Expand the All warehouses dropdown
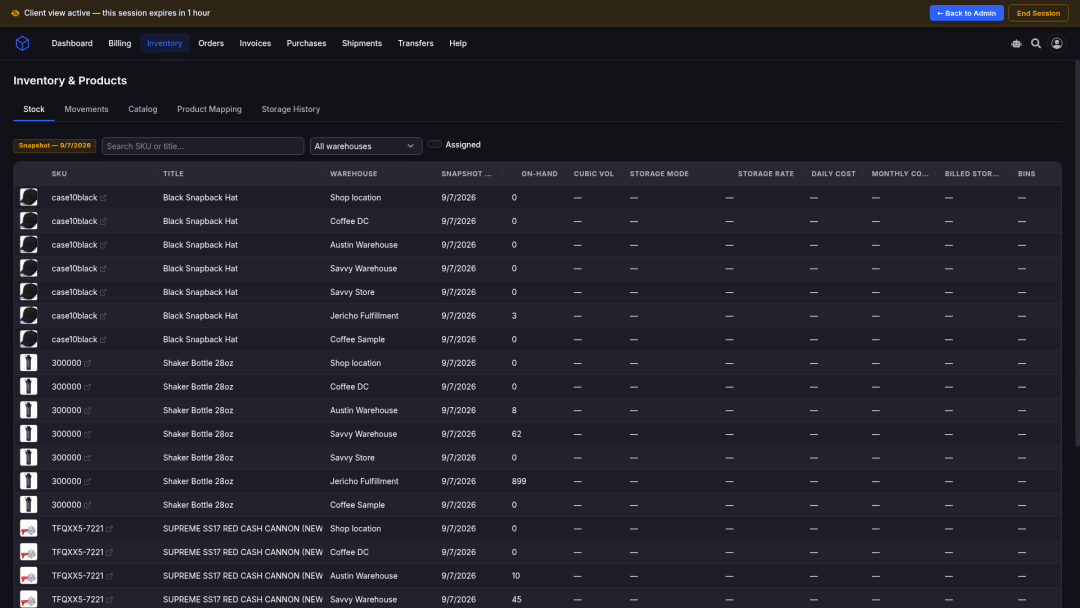1080x608 pixels. [x=366, y=146]
